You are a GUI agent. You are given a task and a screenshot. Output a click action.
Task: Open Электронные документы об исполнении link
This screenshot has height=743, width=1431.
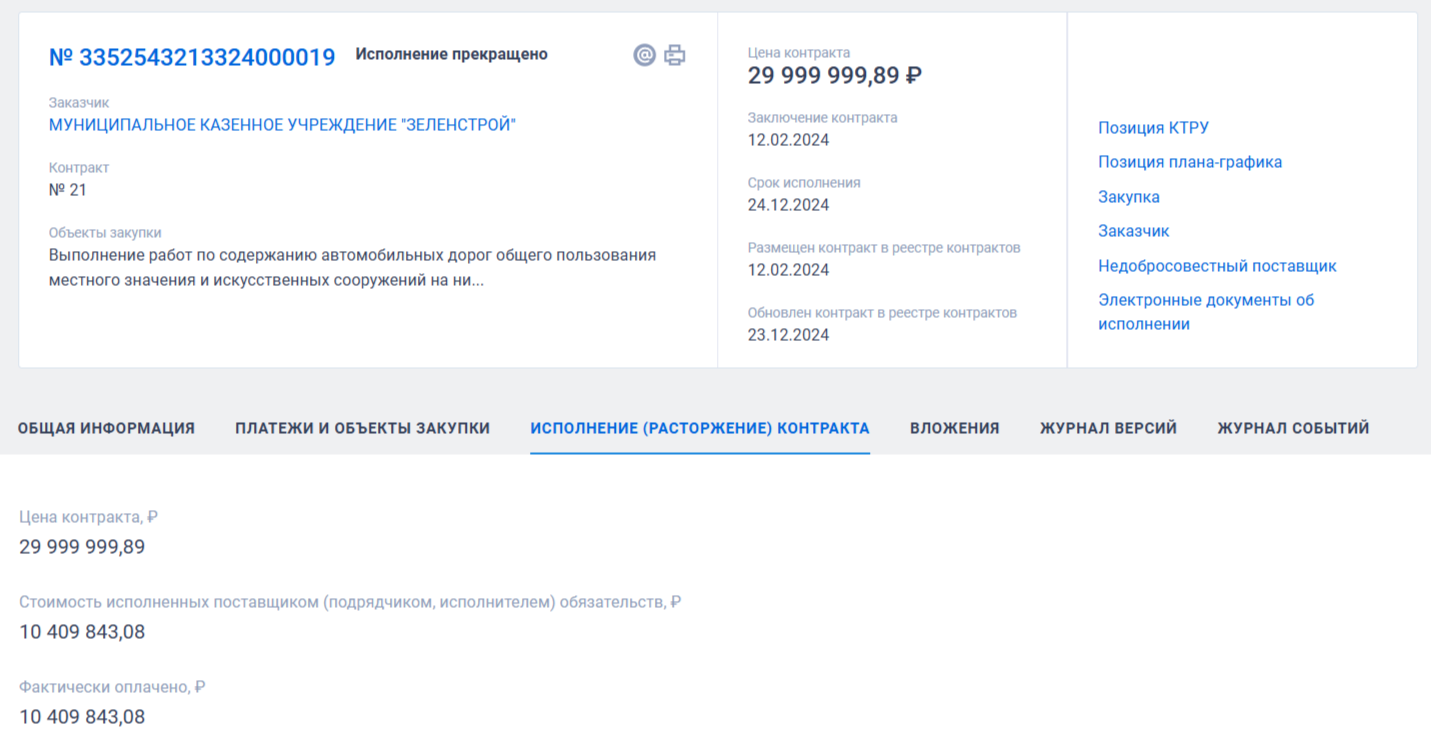pyautogui.click(x=1206, y=312)
